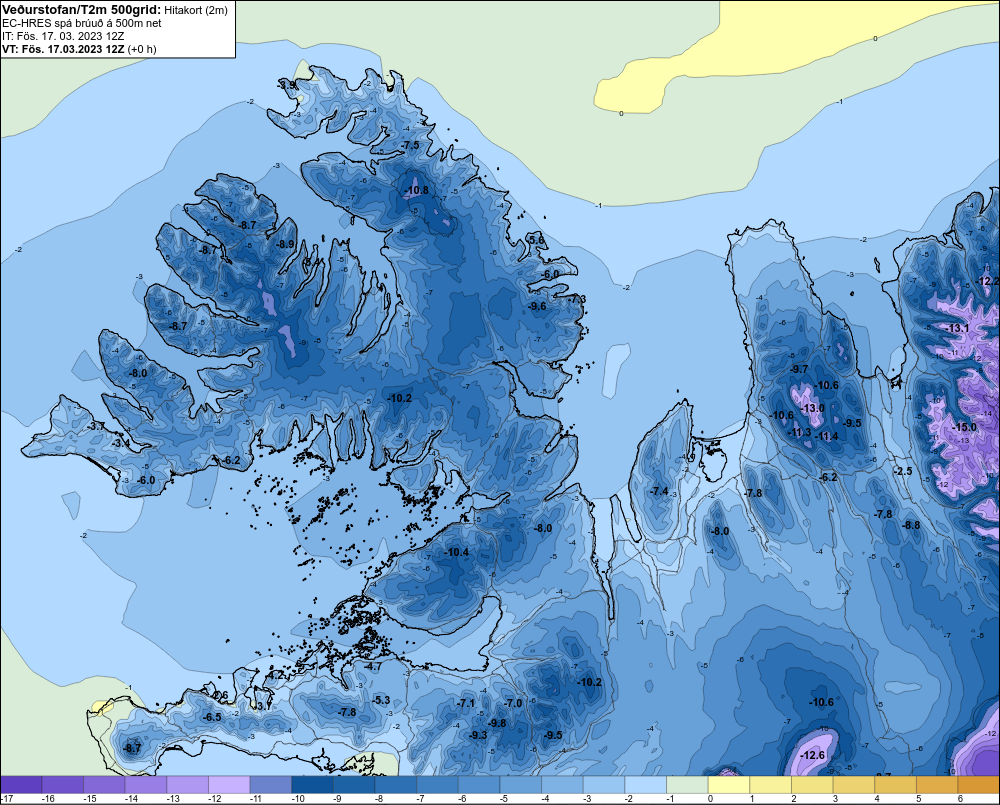
Task: Click the 'IT: Fös. 17. 03. 2023 12Z' line
Action: [63, 36]
